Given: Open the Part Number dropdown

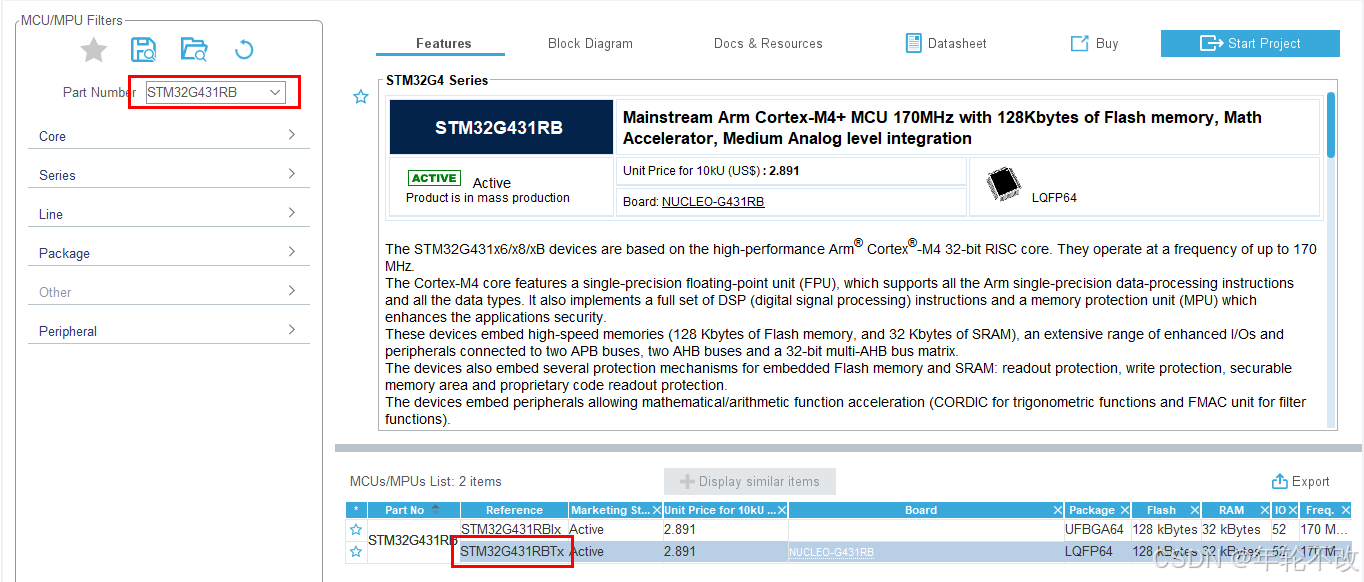Looking at the screenshot, I should pos(275,92).
